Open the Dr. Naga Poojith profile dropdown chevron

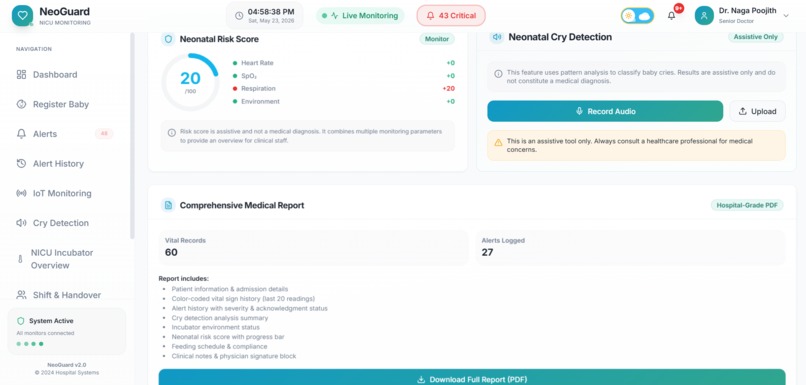click(786, 16)
